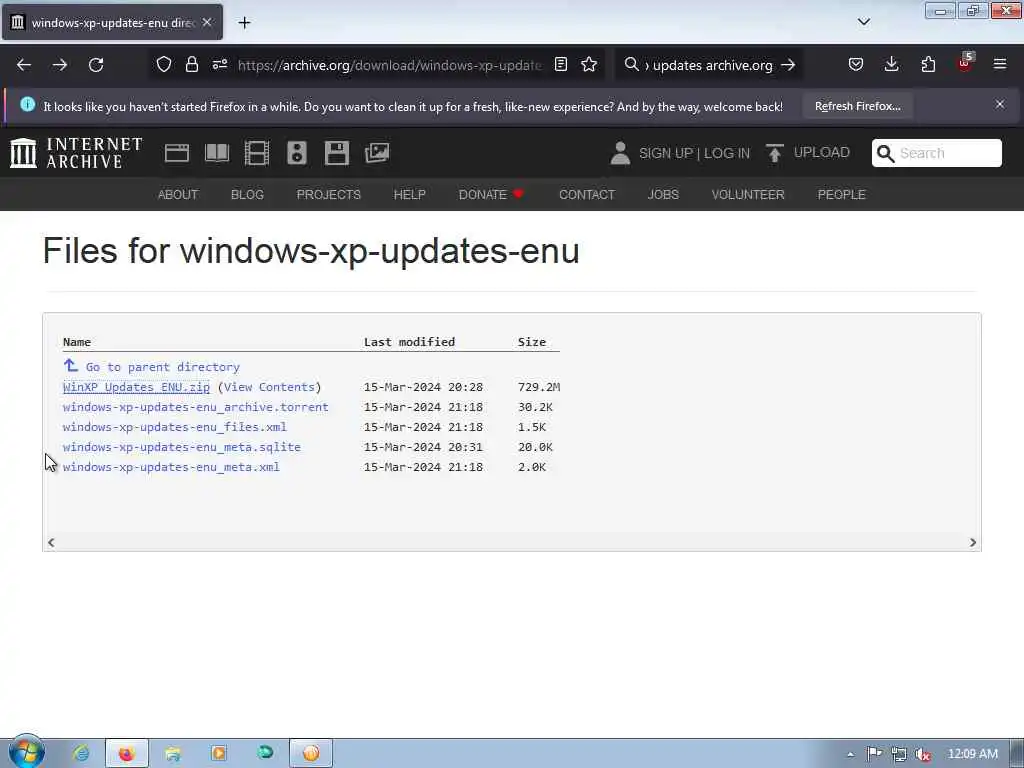Save page to Pocket
The width and height of the screenshot is (1024, 768).
click(x=856, y=65)
